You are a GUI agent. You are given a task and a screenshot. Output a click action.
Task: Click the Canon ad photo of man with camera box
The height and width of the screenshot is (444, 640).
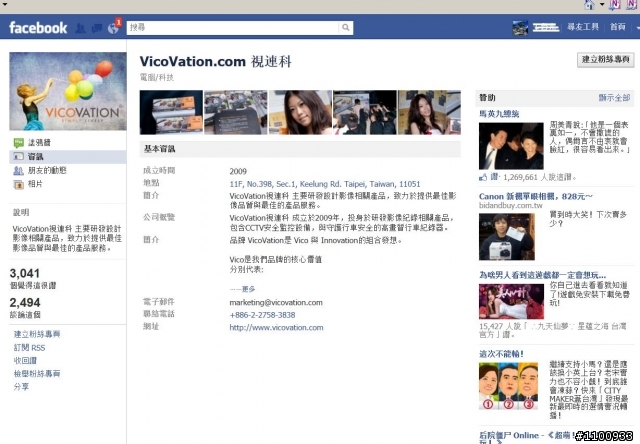pos(507,237)
